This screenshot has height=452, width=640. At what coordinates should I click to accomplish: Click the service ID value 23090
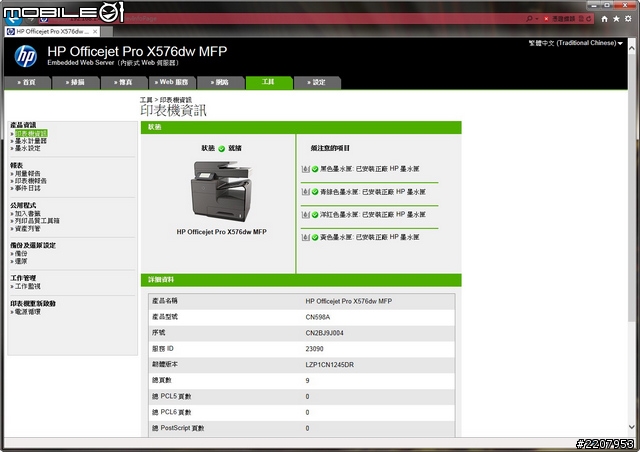click(x=314, y=349)
